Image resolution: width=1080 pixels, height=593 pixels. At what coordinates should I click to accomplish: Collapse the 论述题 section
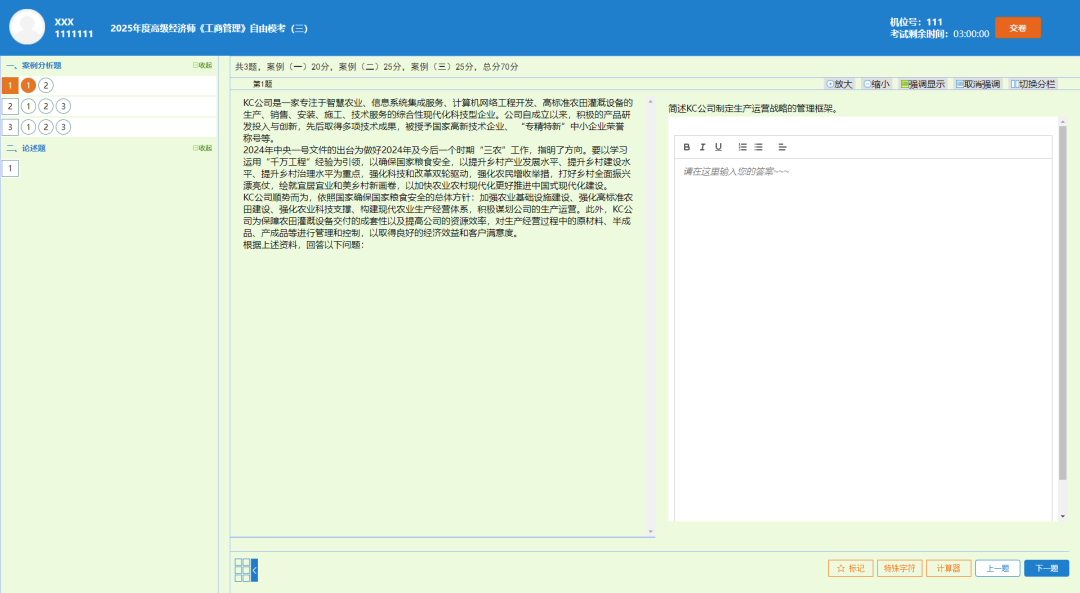tap(203, 148)
